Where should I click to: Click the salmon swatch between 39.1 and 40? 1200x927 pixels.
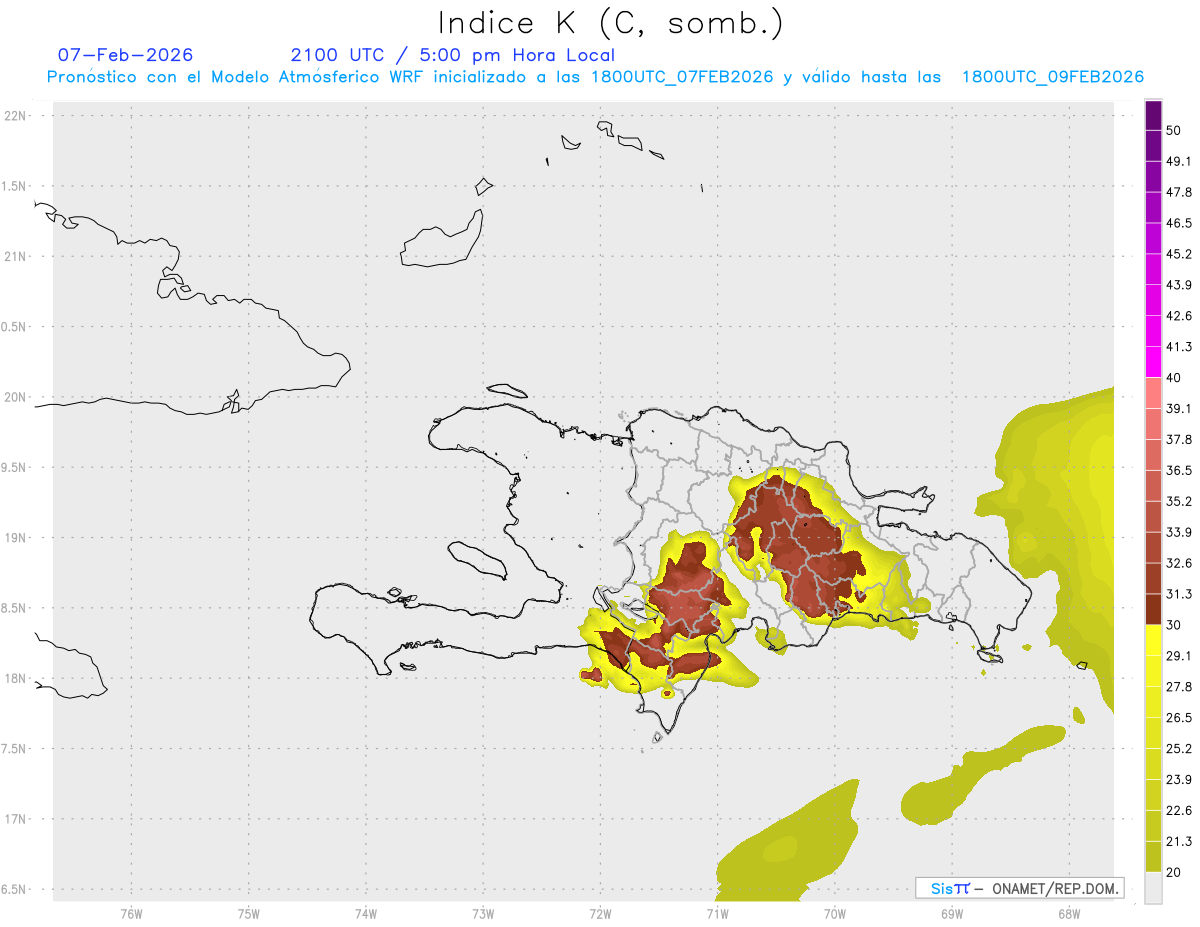coord(1154,393)
